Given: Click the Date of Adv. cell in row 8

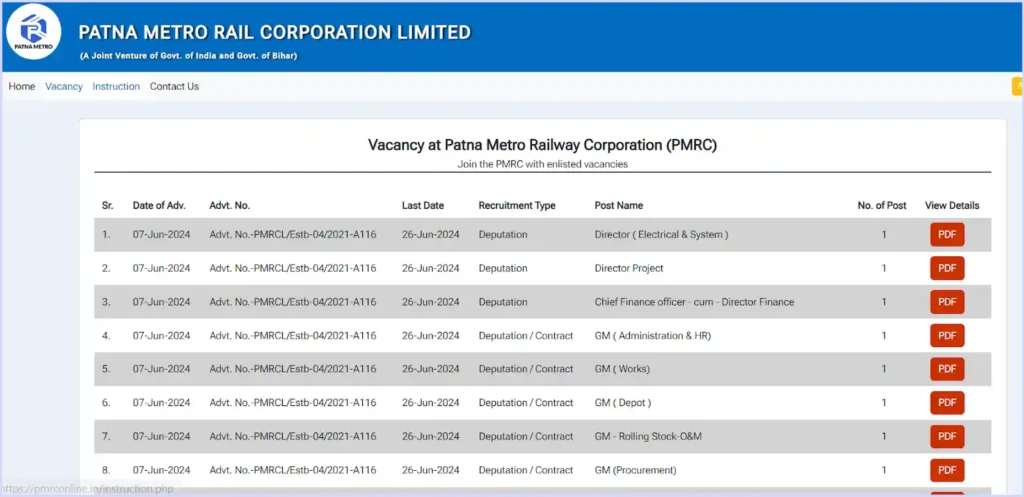Looking at the screenshot, I should pyautogui.click(x=161, y=470).
